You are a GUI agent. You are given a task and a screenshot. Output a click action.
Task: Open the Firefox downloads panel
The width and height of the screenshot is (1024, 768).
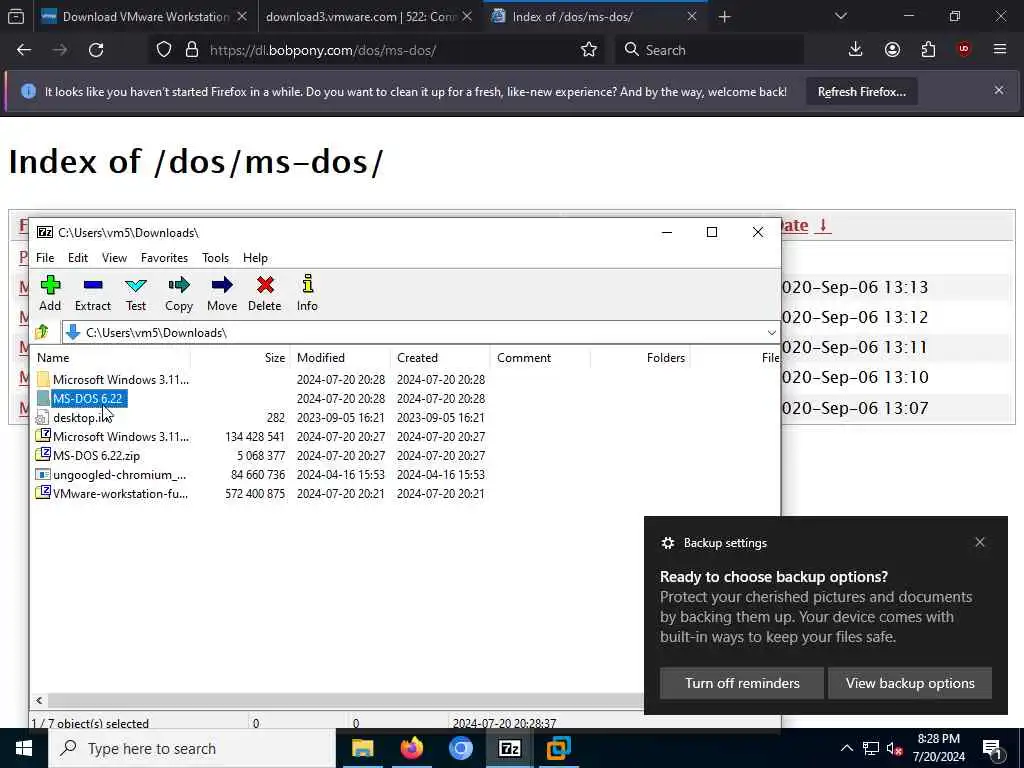[855, 50]
